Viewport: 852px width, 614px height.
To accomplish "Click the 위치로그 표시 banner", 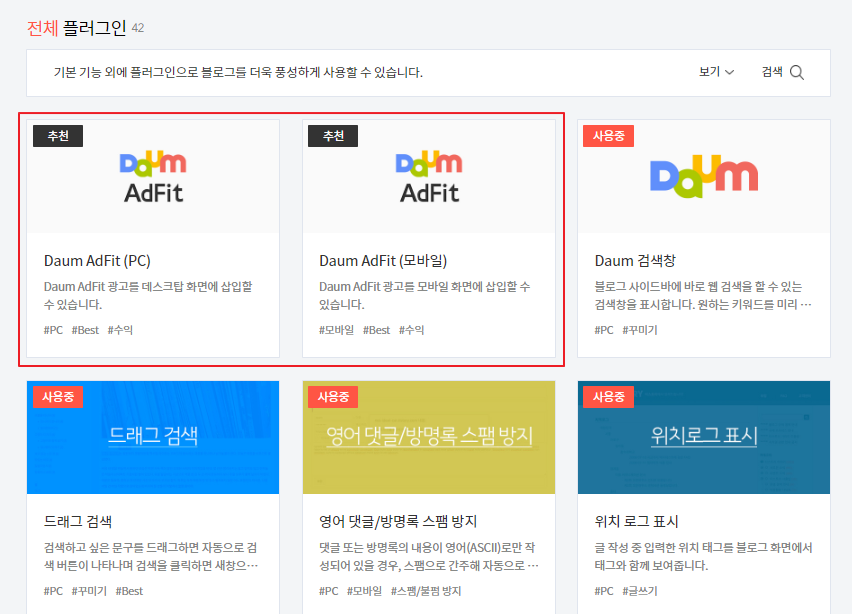I will coord(704,437).
